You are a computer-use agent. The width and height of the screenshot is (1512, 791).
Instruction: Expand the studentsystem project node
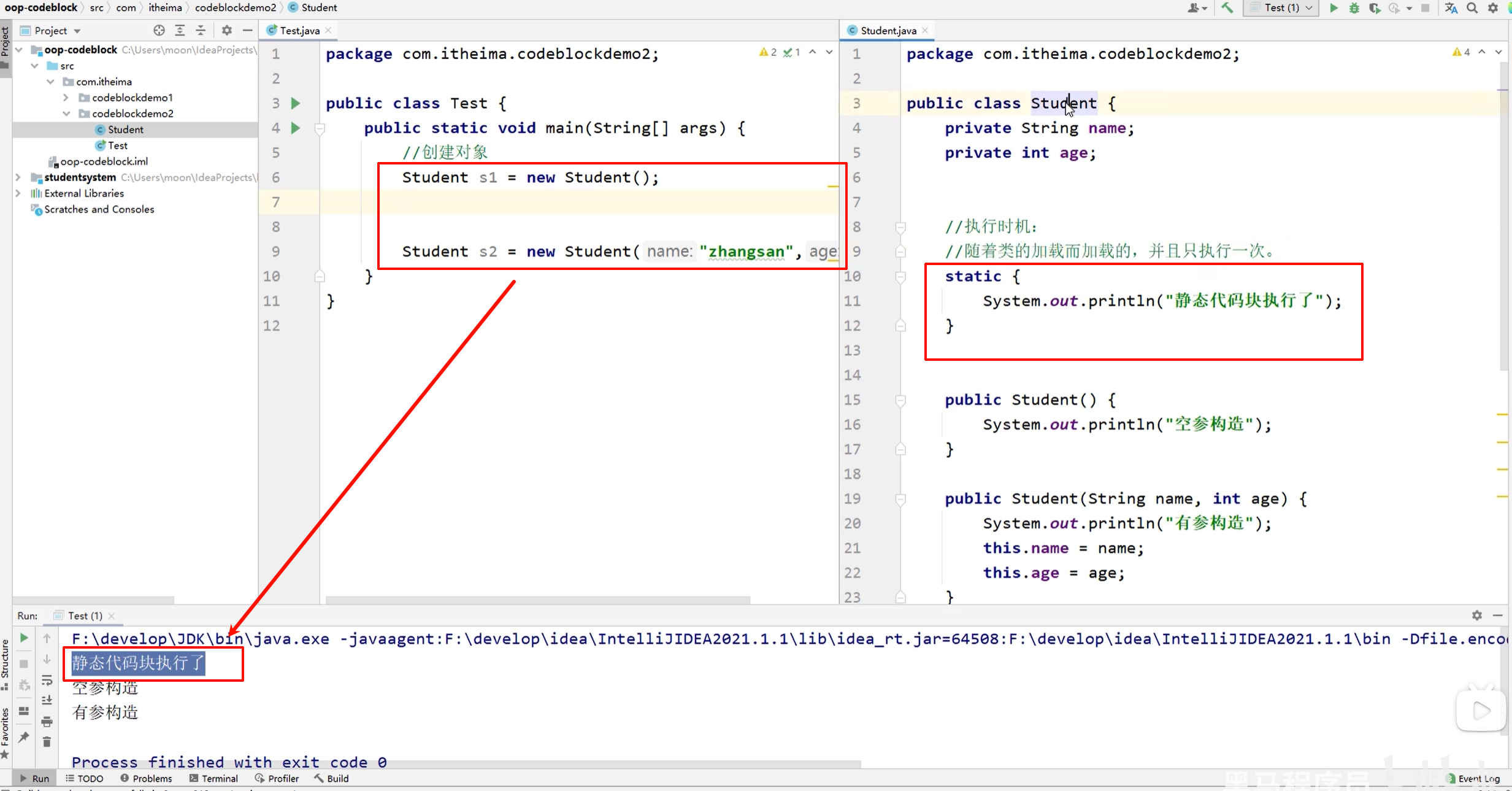[18, 177]
